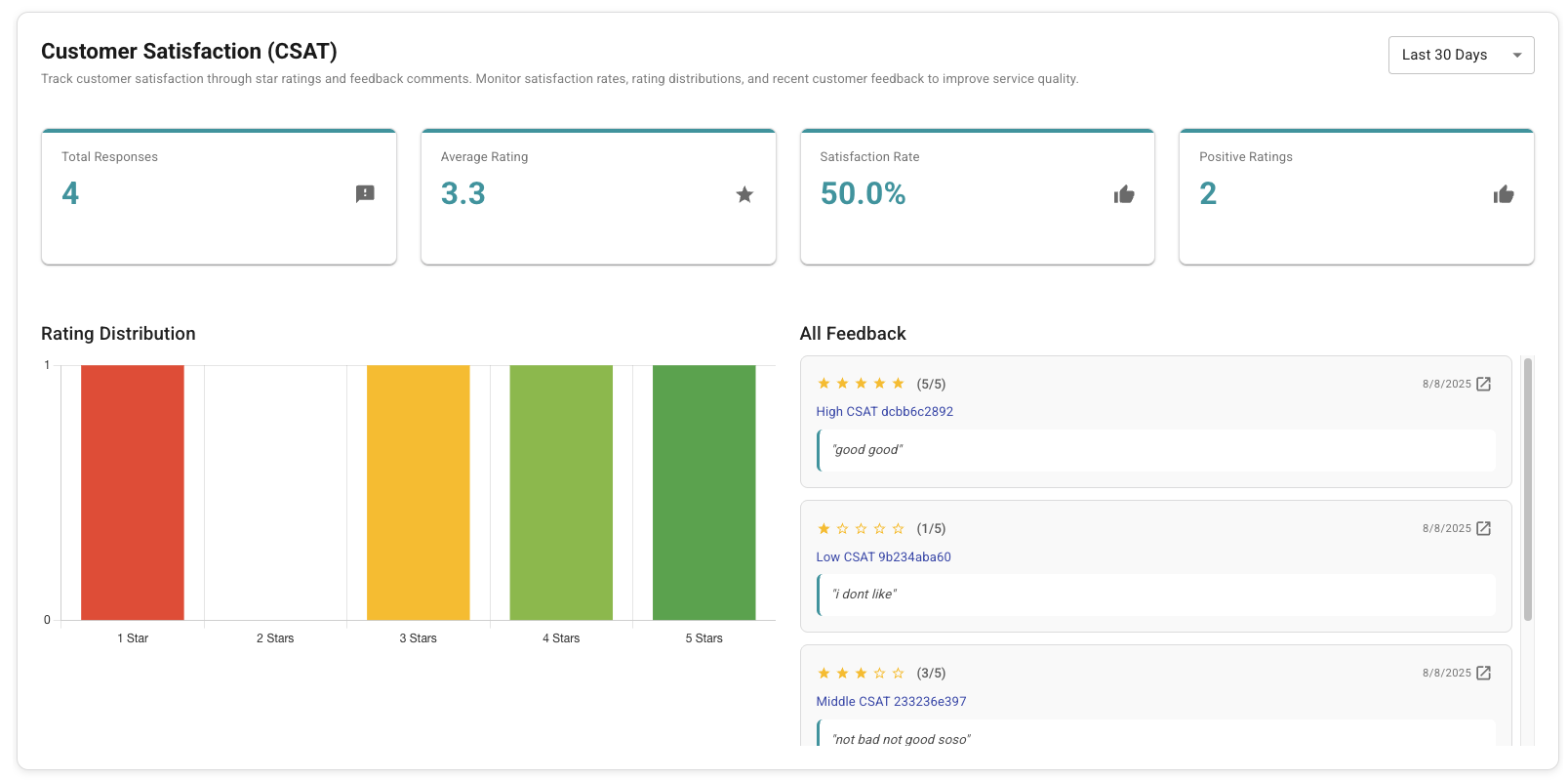The image size is (1568, 780).
Task: Click the star icon in Average Rating card
Action: coord(744,194)
